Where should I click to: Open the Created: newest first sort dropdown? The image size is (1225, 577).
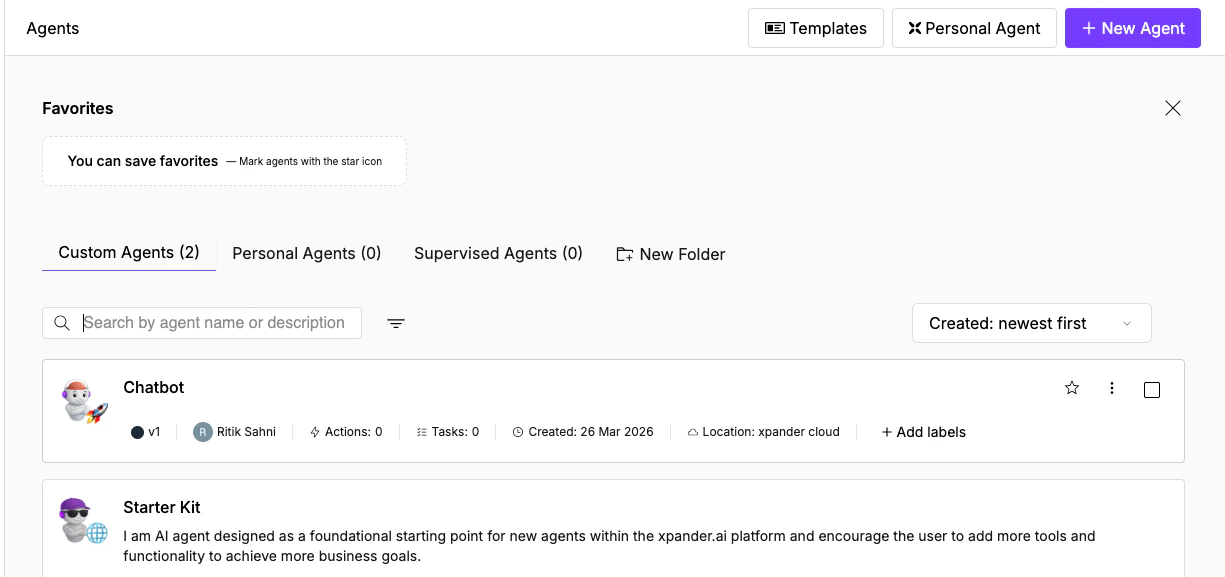(1031, 322)
